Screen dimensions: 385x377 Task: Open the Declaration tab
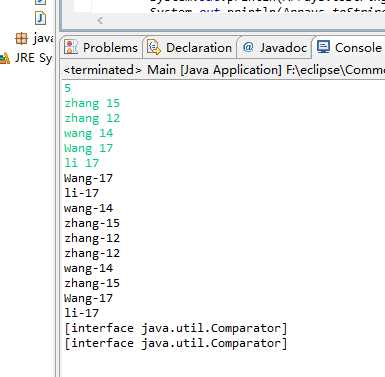190,48
